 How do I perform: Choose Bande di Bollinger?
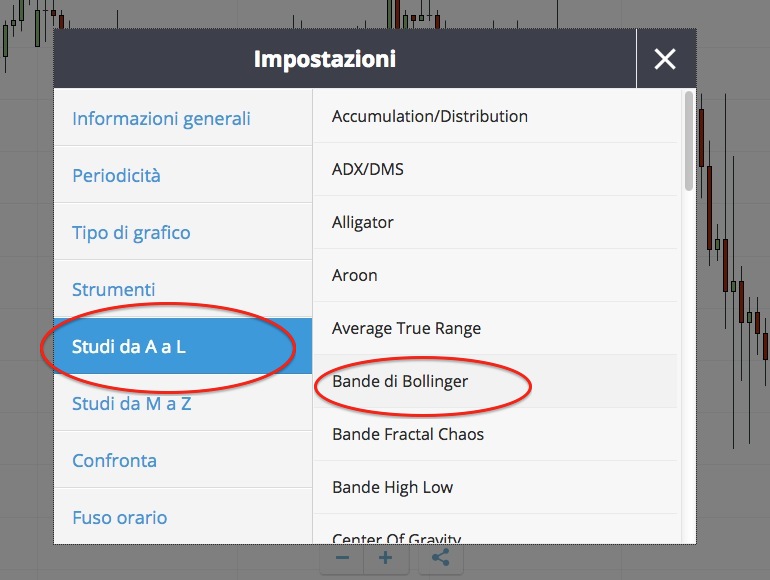tap(495, 382)
